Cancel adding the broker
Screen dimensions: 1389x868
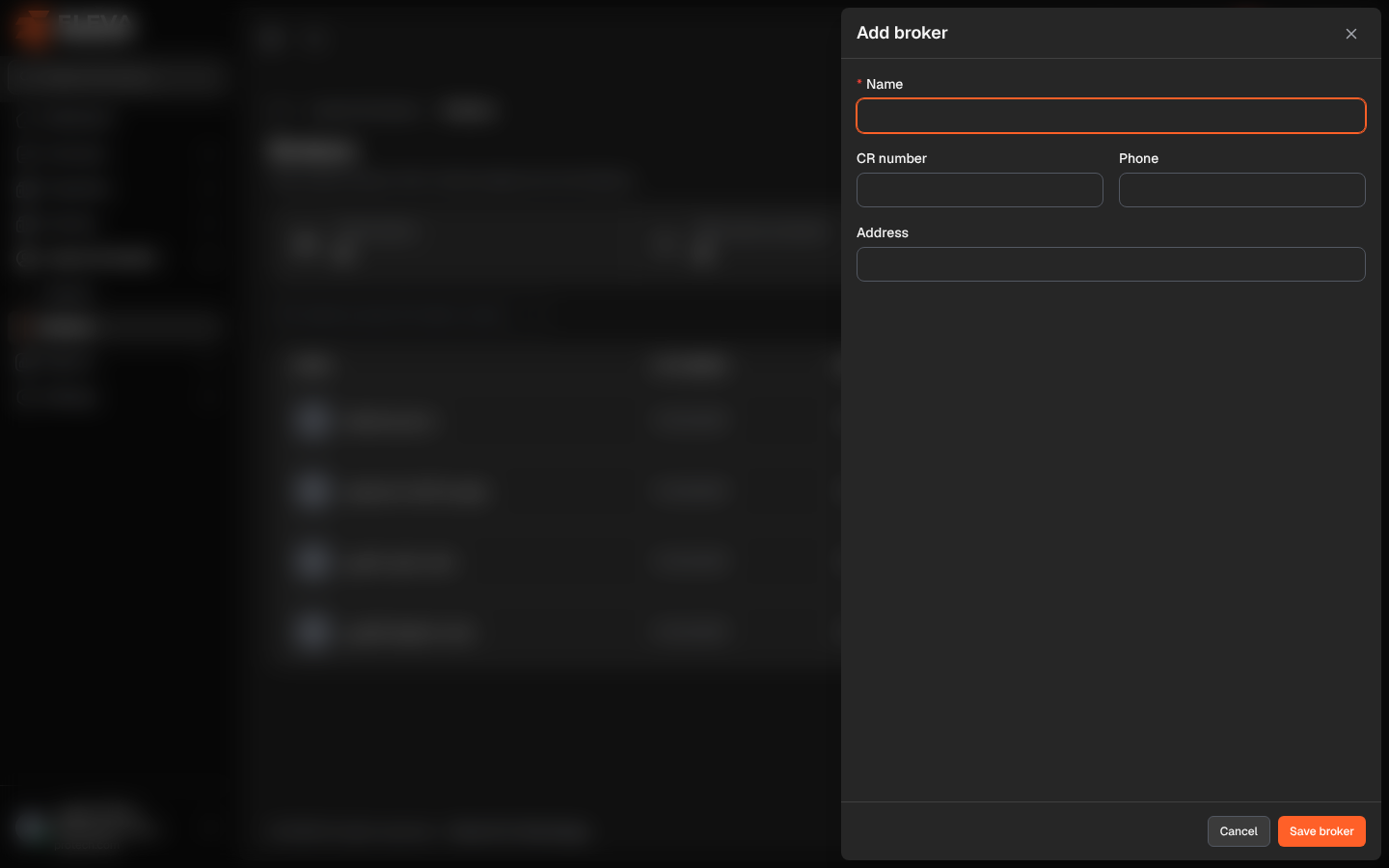(1239, 831)
